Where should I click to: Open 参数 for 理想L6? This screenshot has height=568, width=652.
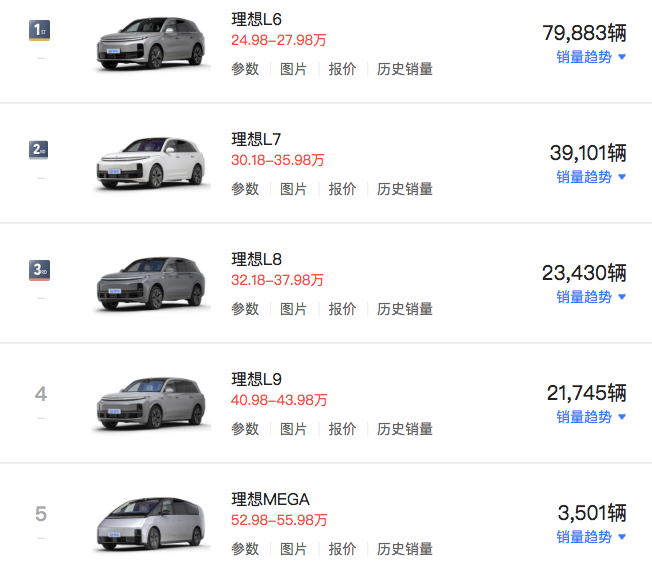click(x=245, y=69)
